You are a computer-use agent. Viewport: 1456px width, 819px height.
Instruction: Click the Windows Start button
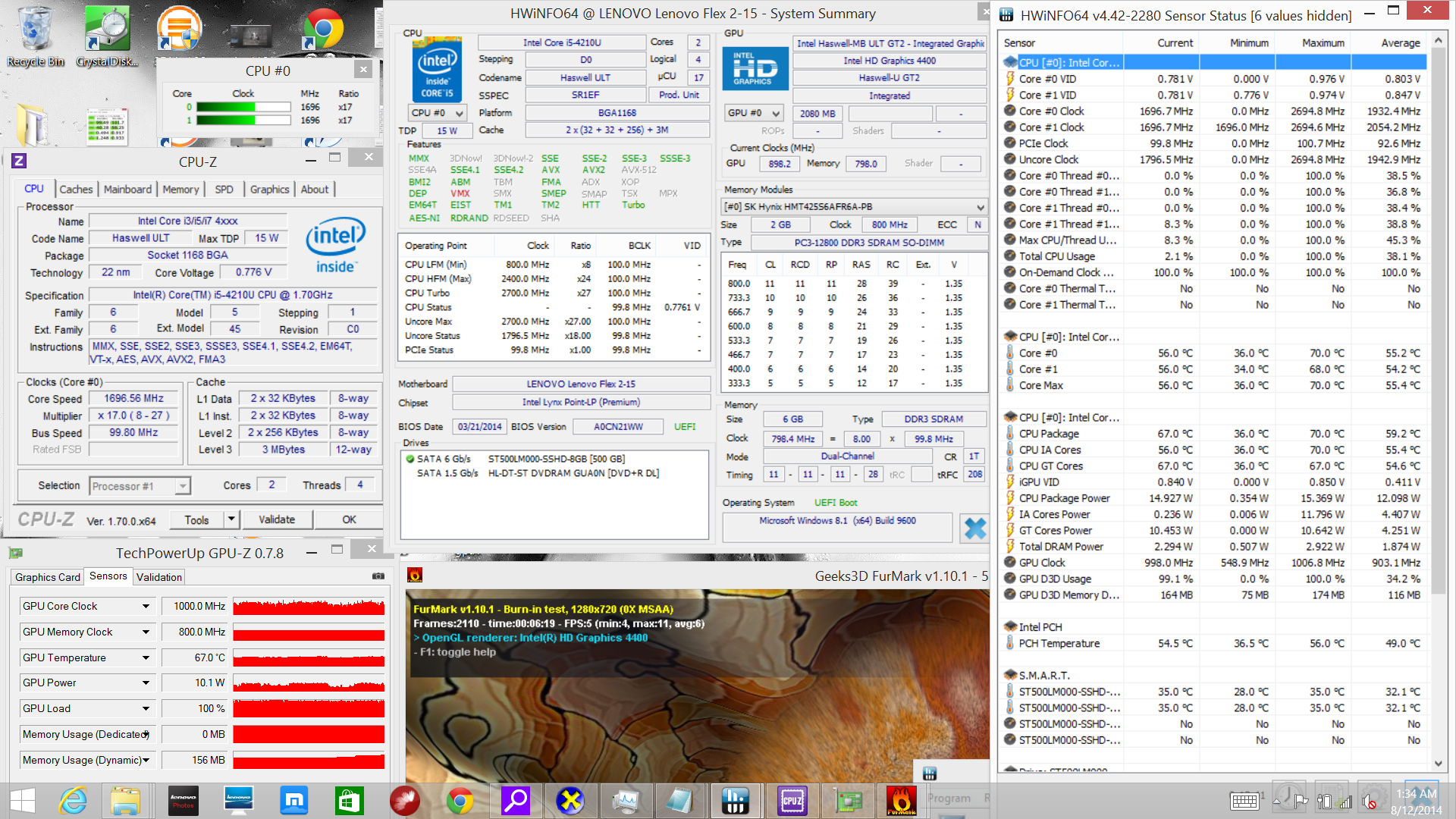coord(22,801)
